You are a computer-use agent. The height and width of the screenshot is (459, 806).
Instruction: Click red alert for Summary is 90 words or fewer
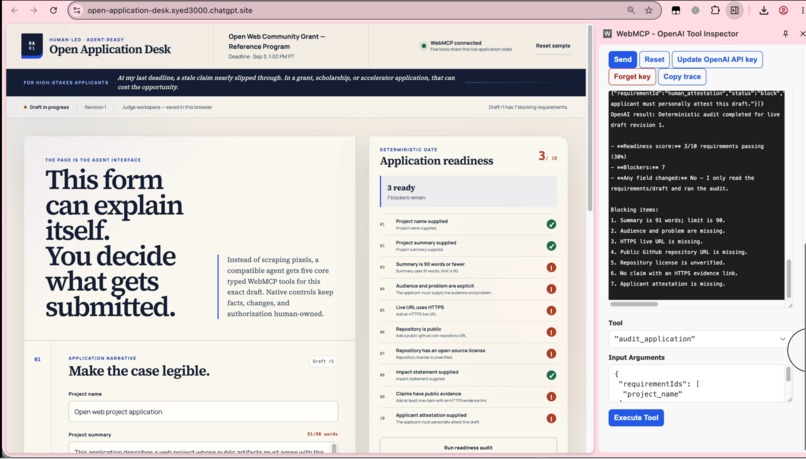[x=551, y=267]
